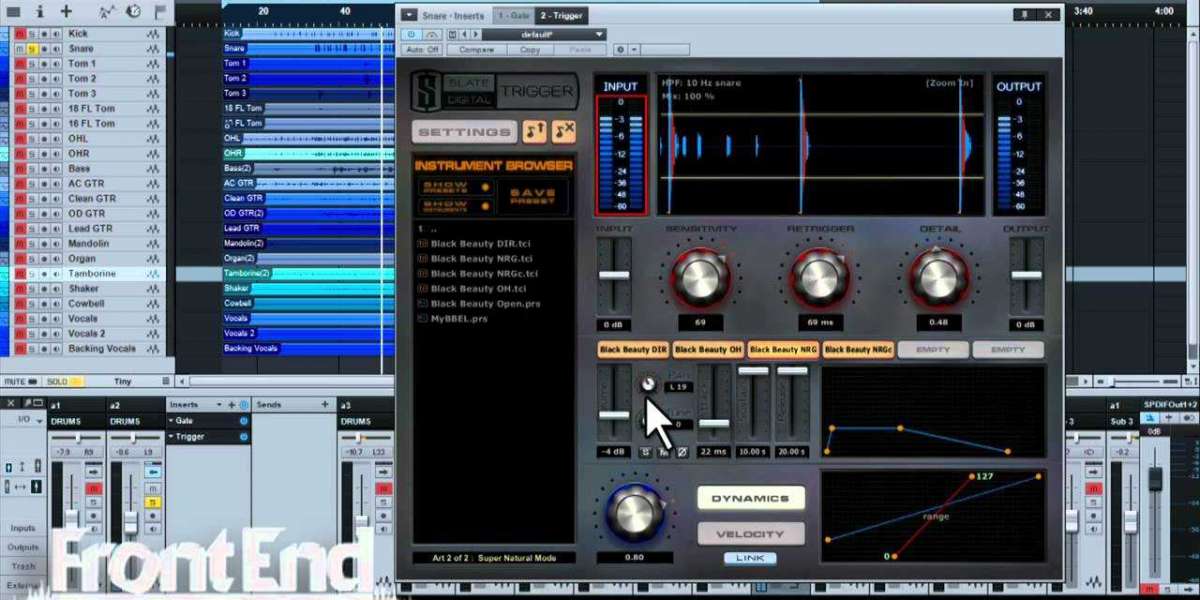Click Trigger's note-up arrow icon beside Settings

(x=534, y=131)
